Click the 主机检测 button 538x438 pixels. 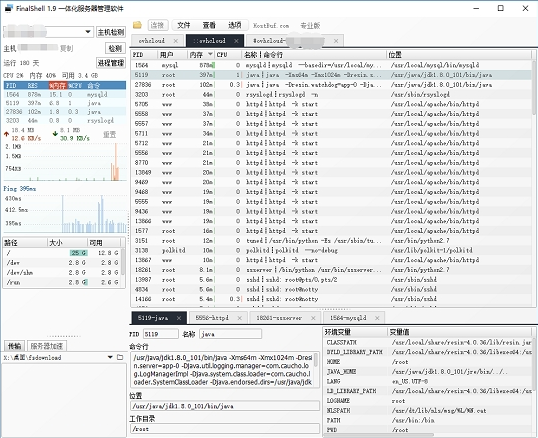(110, 32)
